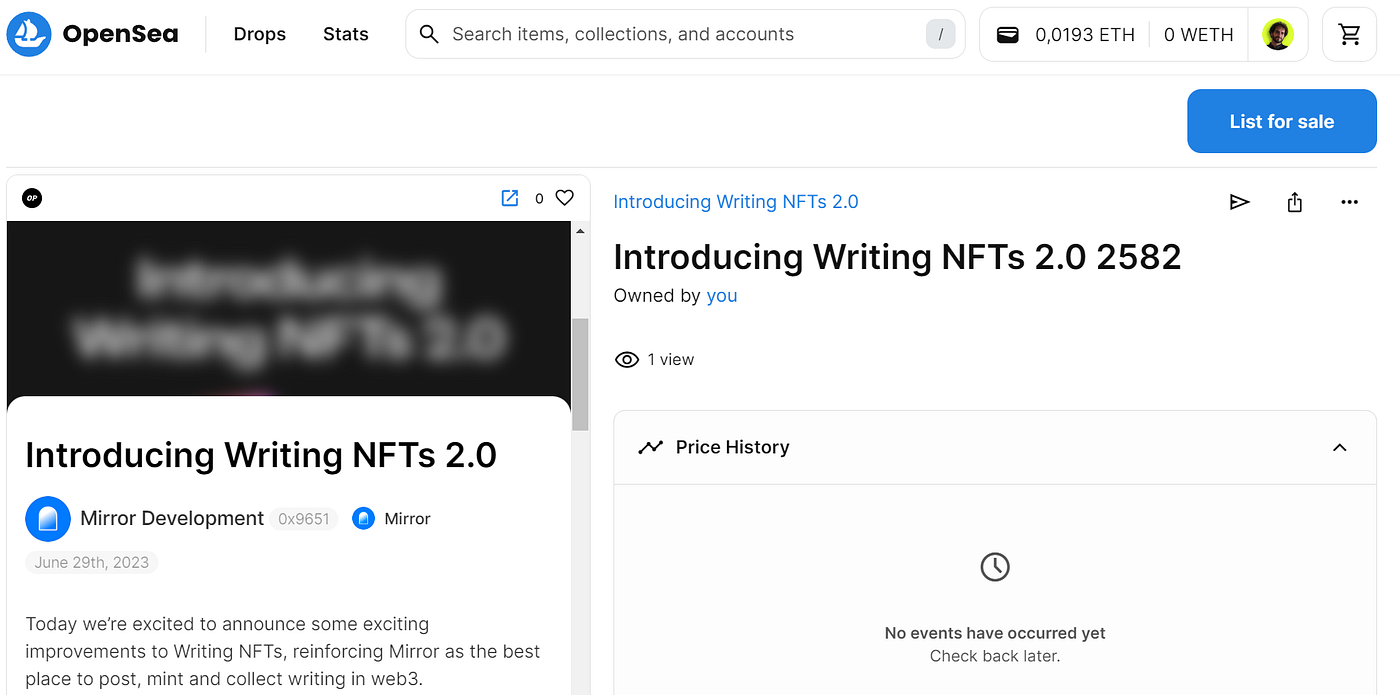This screenshot has height=695, width=1400.
Task: Open the Mirror Development author name
Action: tap(172, 519)
